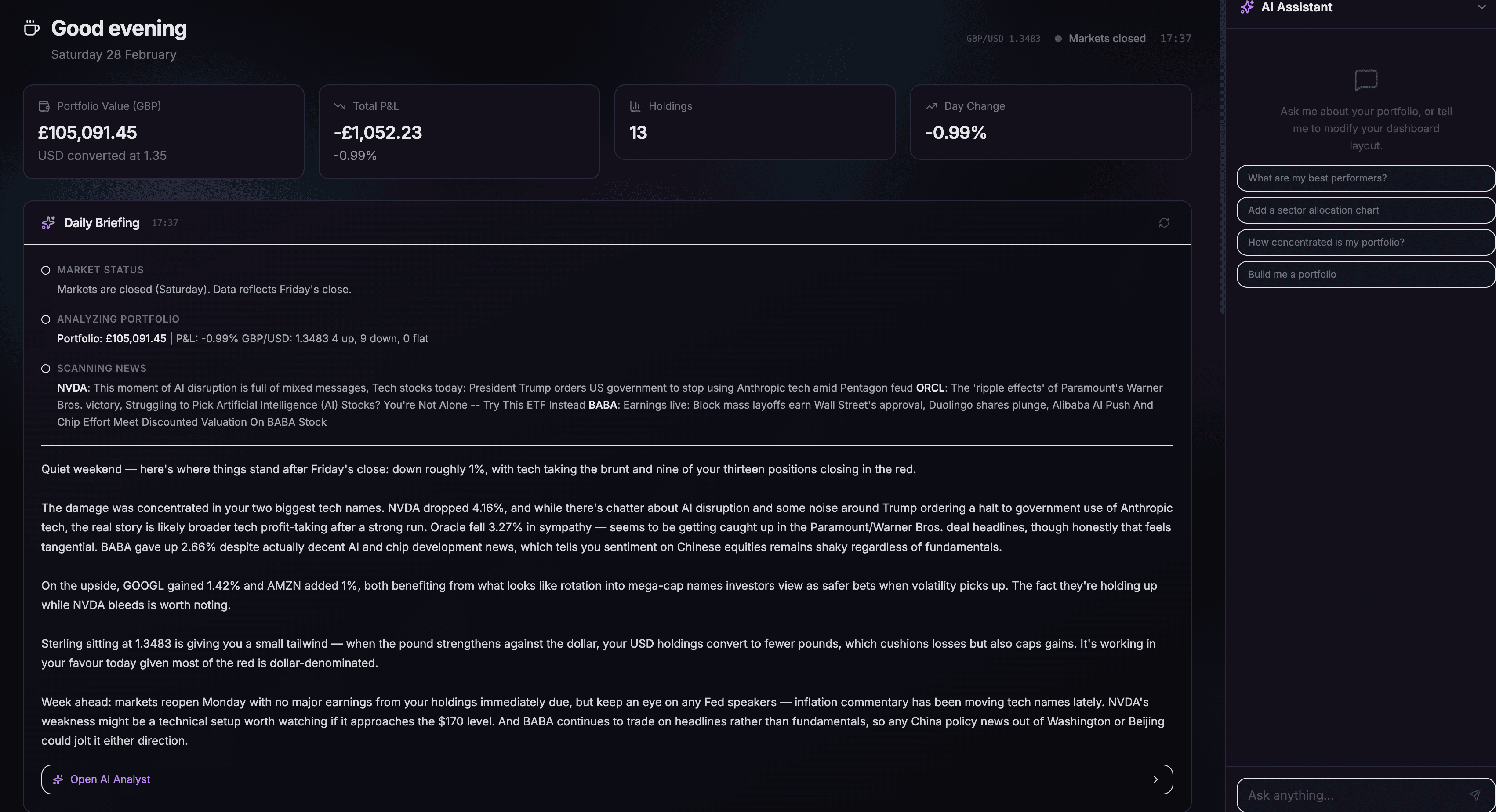
Task: Select 'Build me a portfolio' suggestion
Action: (x=1365, y=274)
